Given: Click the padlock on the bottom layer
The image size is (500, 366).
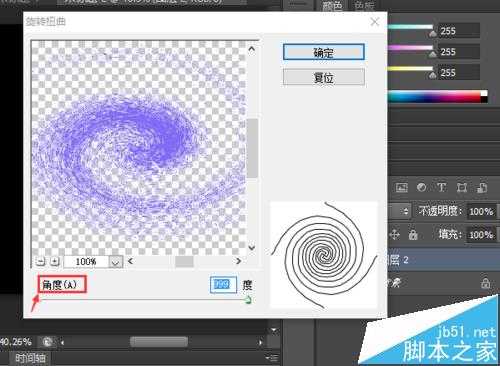Looking at the screenshot, I should click(x=485, y=283).
